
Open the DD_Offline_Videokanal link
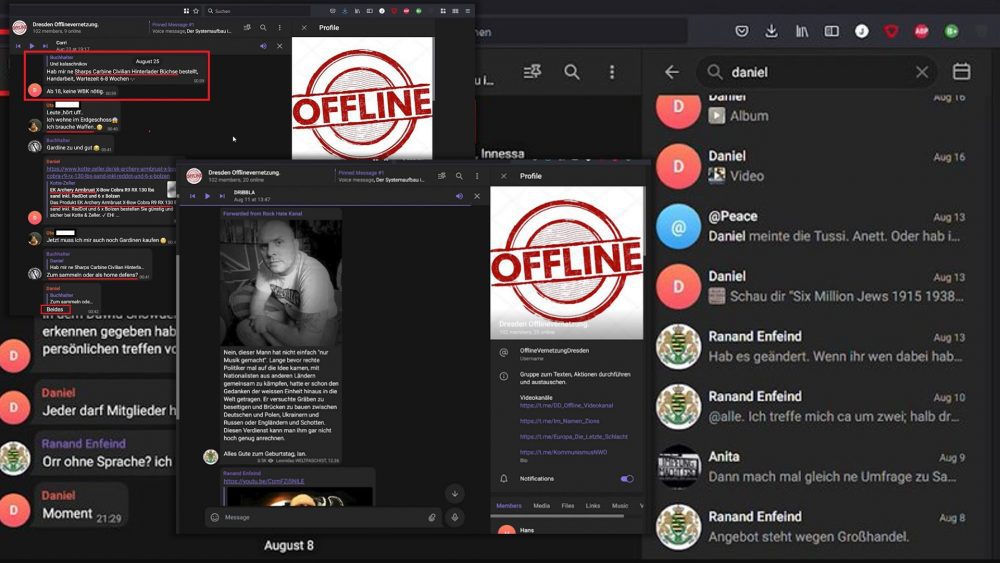[566, 406]
